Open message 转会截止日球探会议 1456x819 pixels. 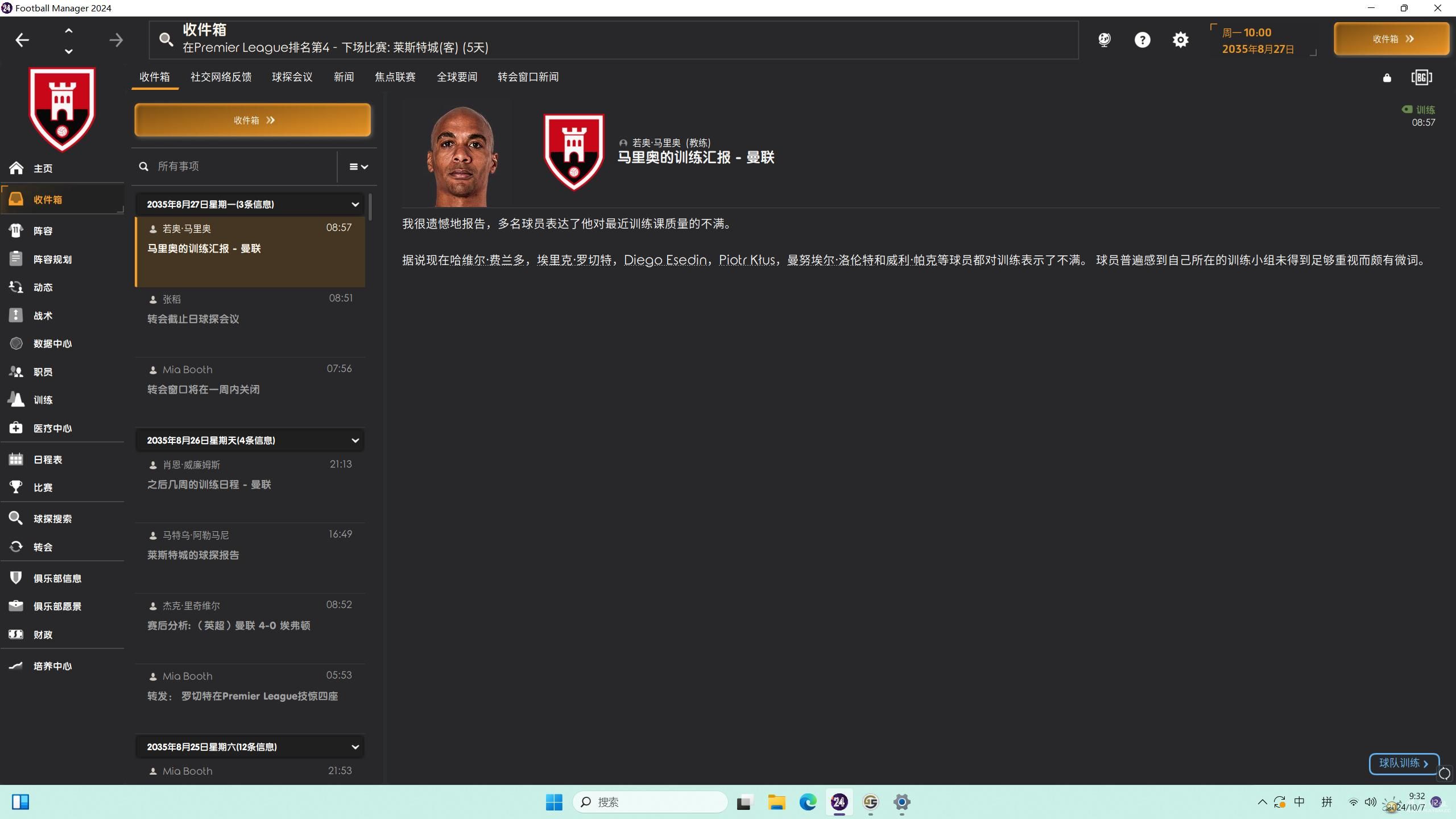click(250, 322)
